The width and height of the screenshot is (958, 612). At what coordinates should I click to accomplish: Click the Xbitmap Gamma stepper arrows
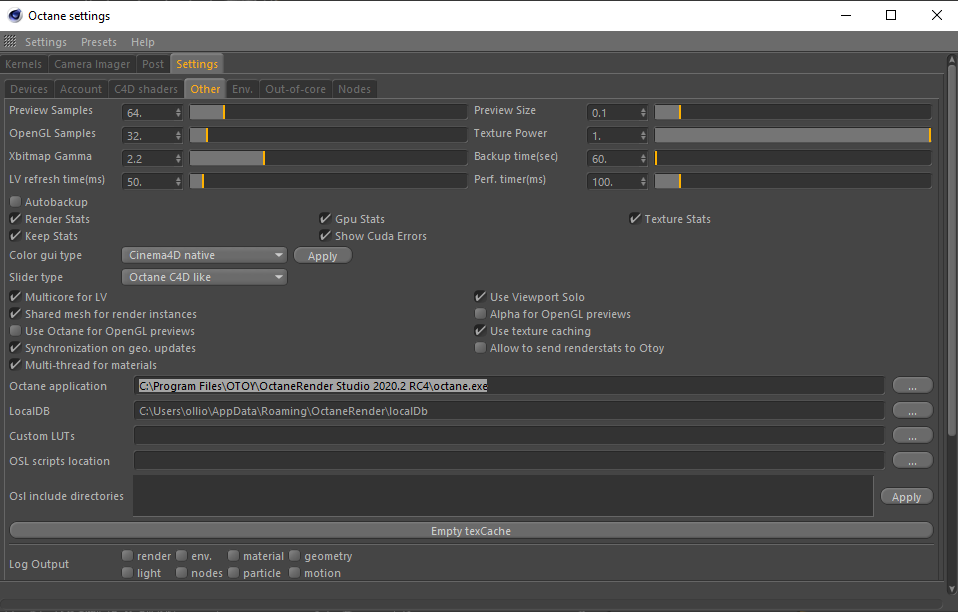coord(178,159)
